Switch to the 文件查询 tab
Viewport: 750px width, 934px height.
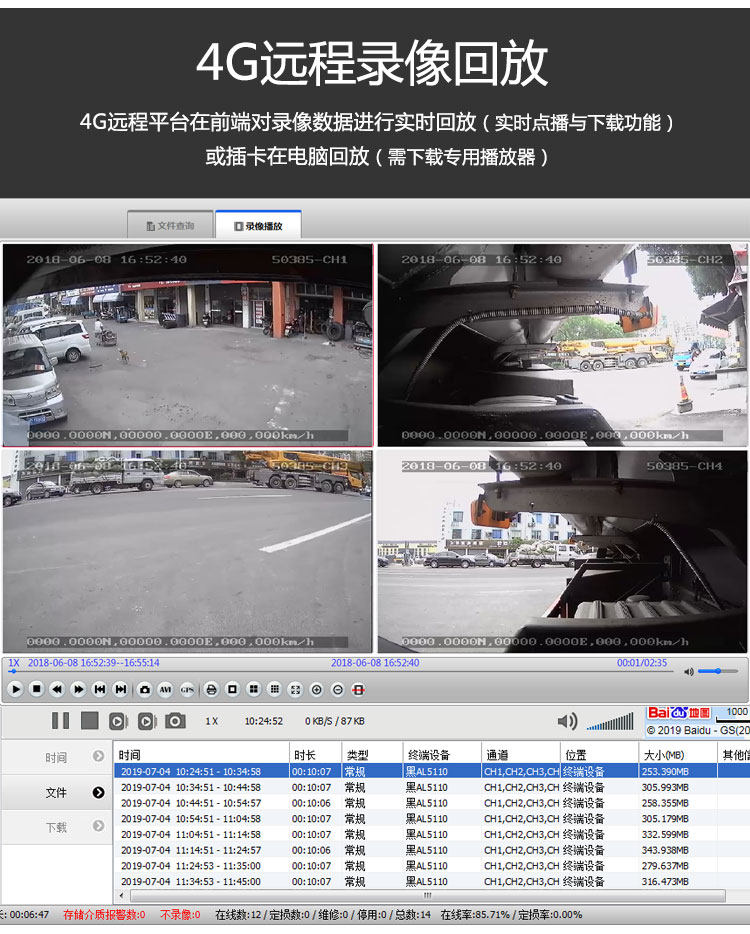170,226
